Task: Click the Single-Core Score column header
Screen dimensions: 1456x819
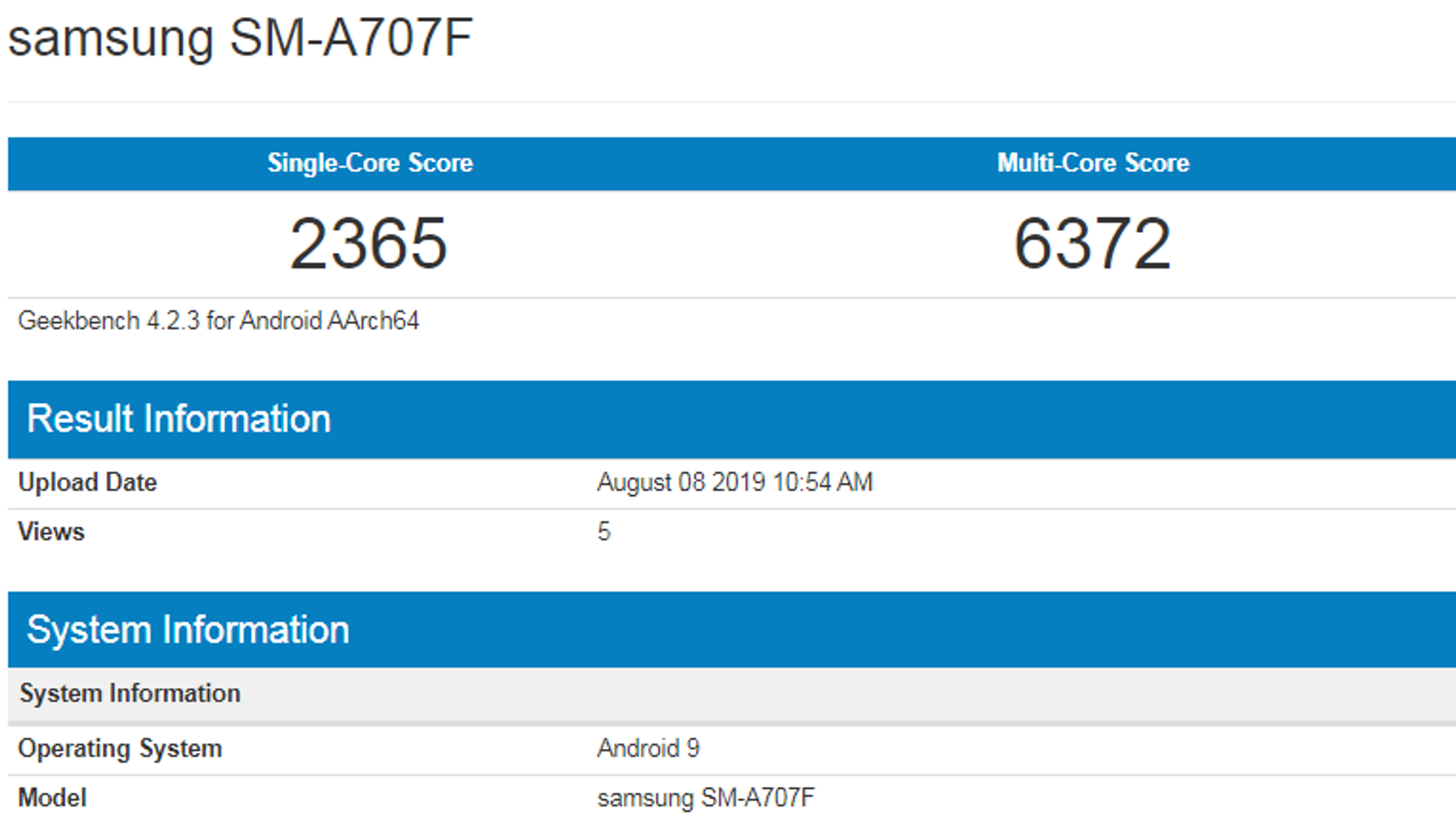Action: click(369, 163)
